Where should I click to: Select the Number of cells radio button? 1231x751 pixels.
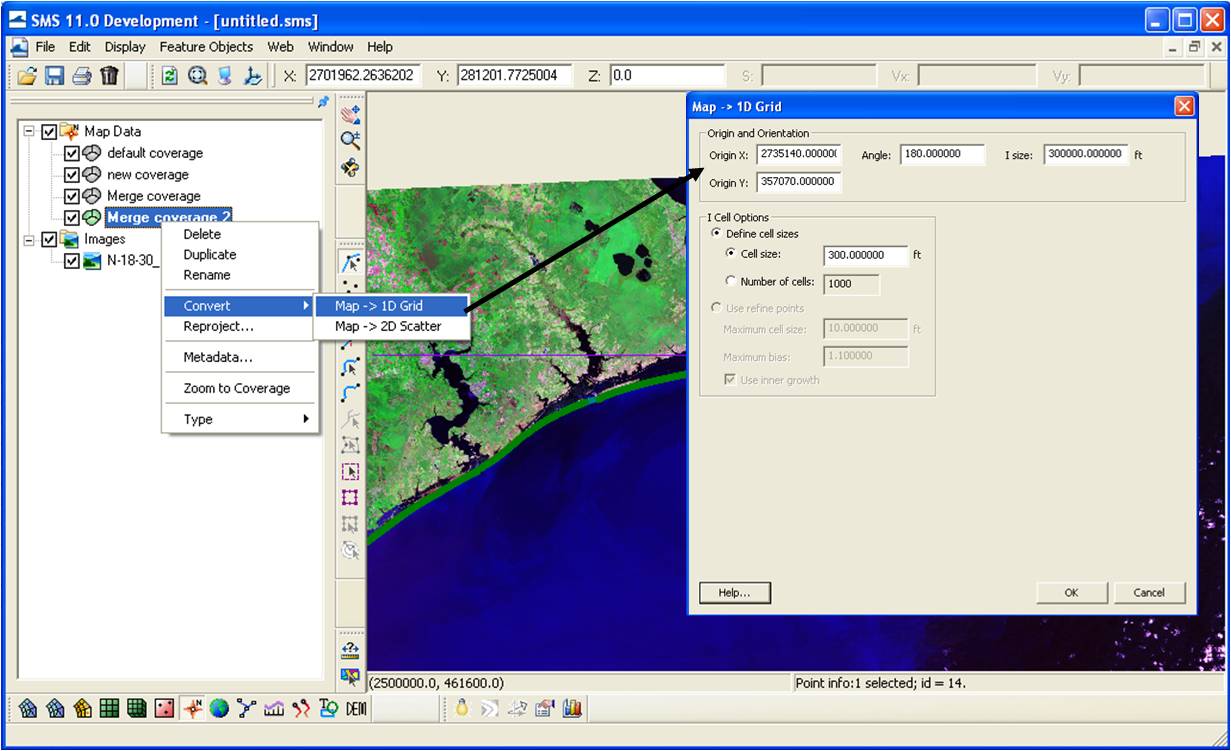point(731,282)
